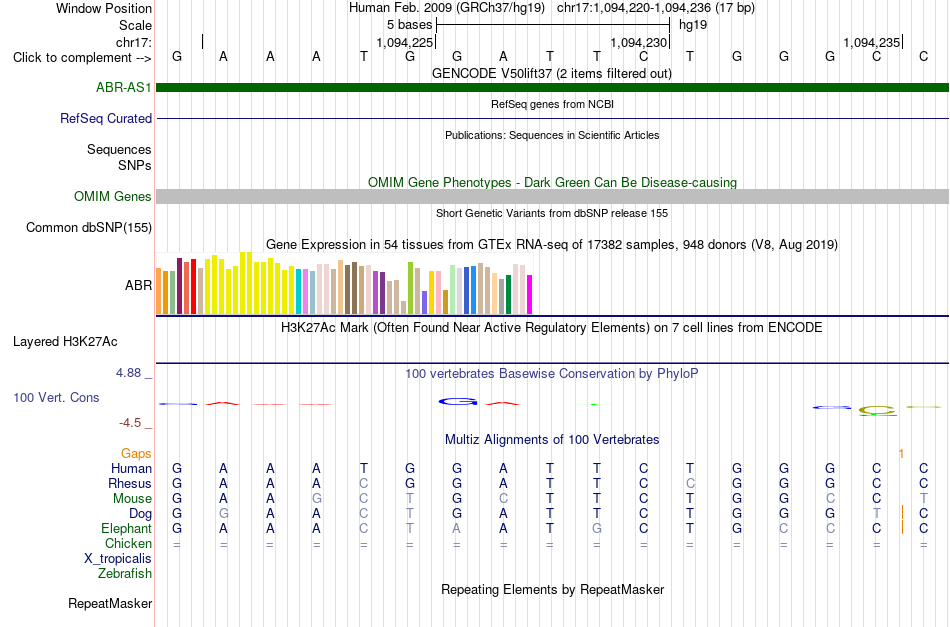Click GENCODE V50lift37 (2 items filtered out) title
950x627 pixels.
coord(552,73)
